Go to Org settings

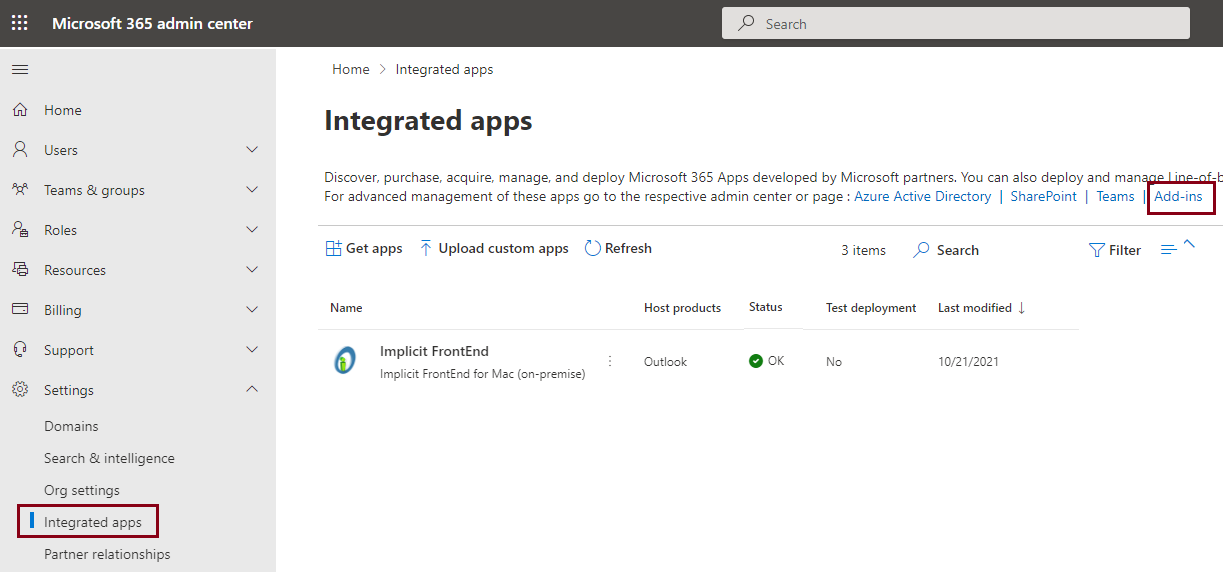pos(82,490)
